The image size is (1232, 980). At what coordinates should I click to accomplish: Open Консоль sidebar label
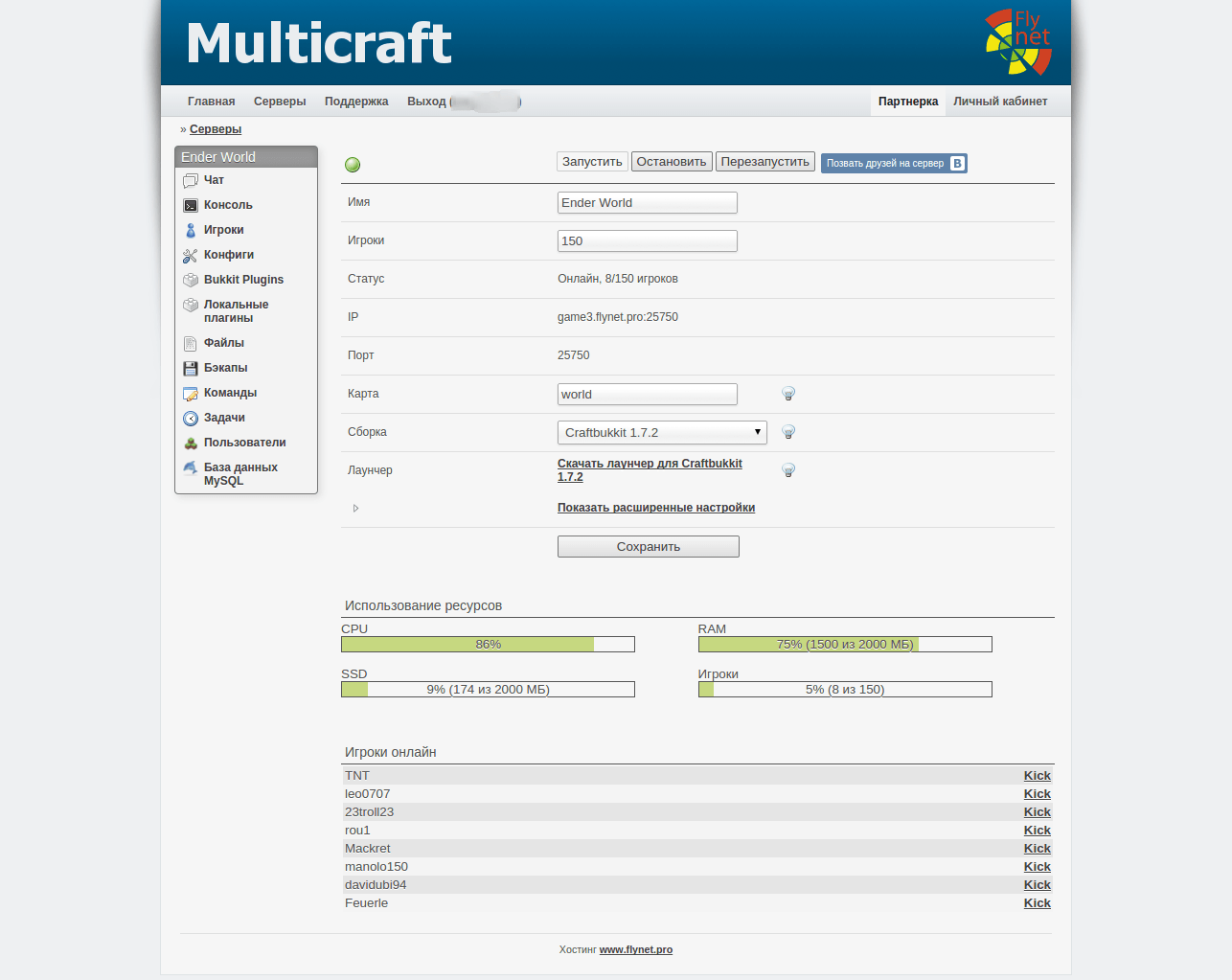coord(228,205)
